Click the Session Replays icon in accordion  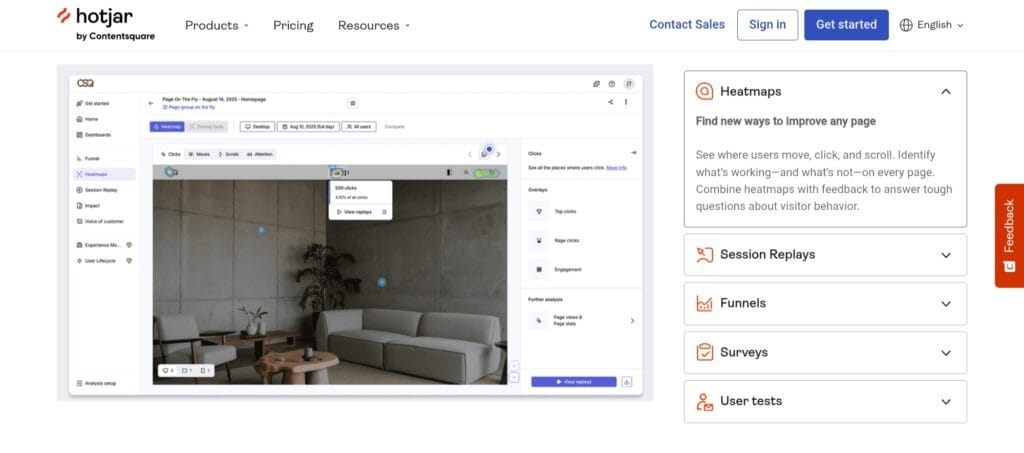coord(704,255)
